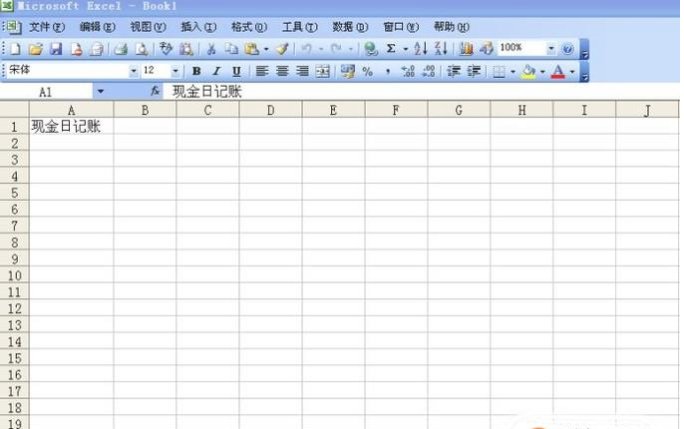Open the font color palette arrow

point(572,71)
